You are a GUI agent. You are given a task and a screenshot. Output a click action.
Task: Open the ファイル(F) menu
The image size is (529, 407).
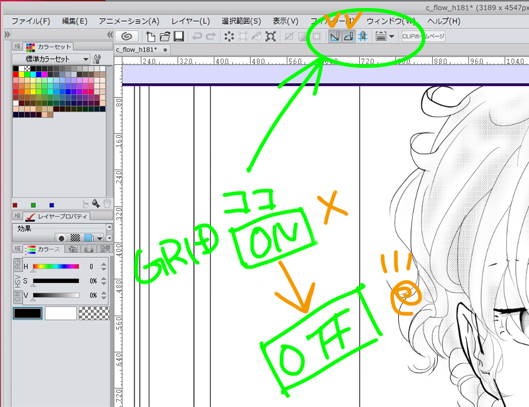(x=31, y=21)
